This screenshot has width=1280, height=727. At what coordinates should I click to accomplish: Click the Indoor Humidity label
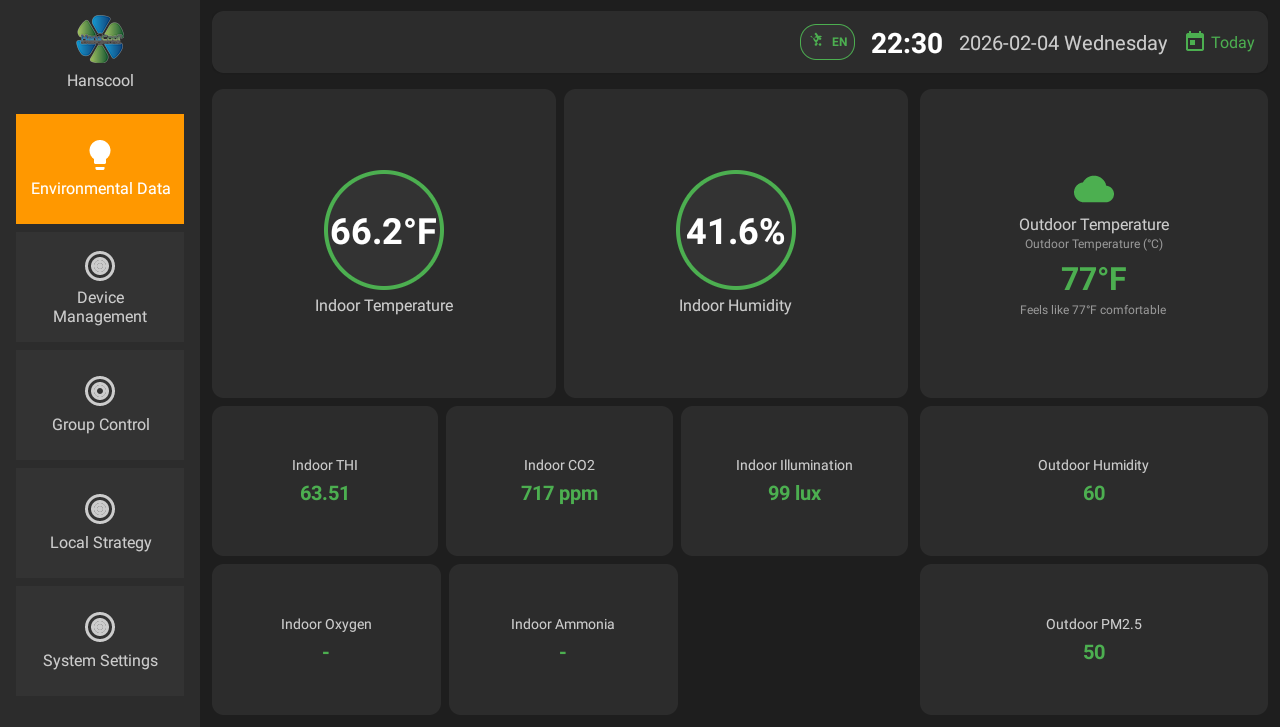click(735, 306)
